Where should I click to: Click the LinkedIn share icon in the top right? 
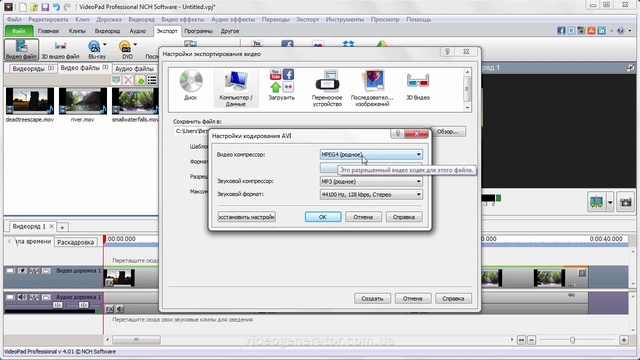(602, 31)
